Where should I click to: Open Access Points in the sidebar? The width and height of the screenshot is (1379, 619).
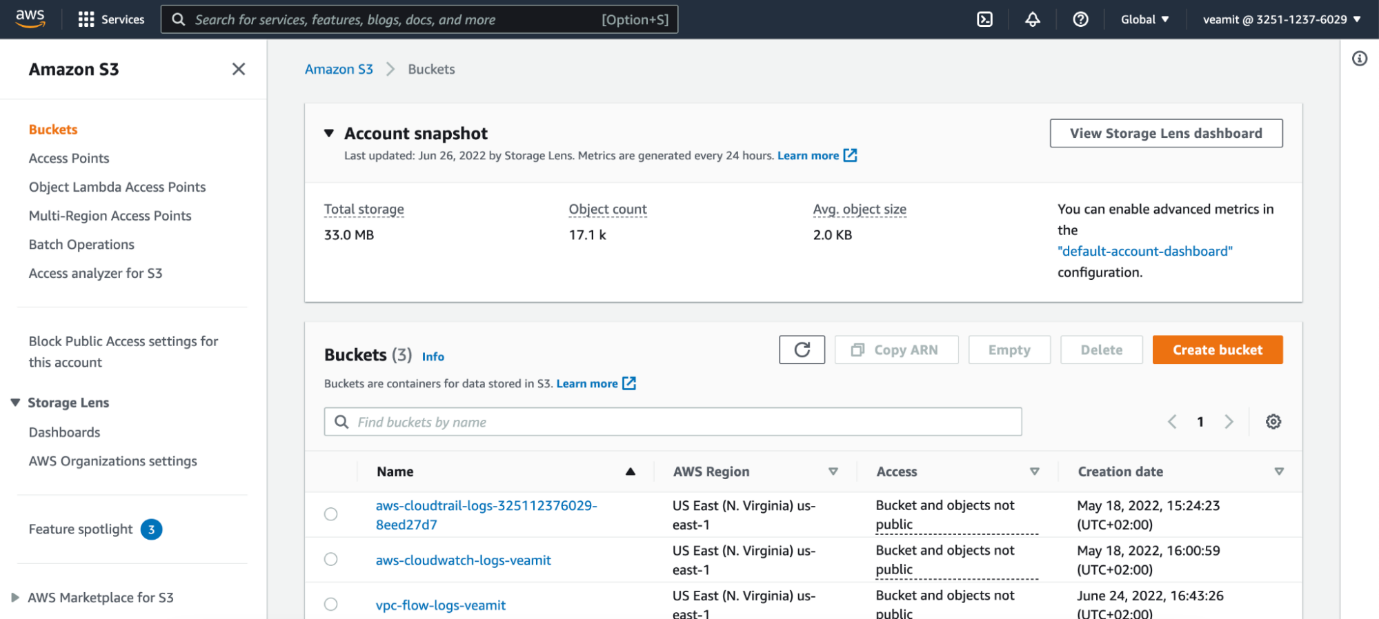click(x=69, y=158)
